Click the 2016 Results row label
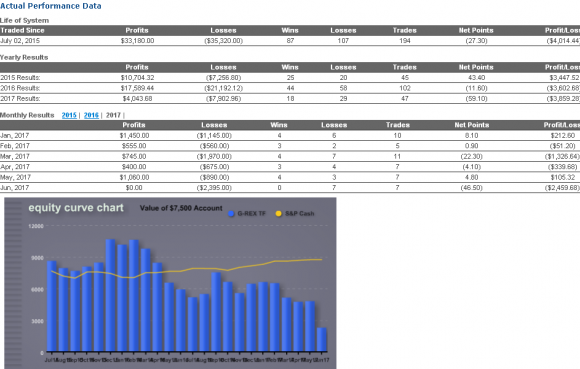 [x=20, y=88]
